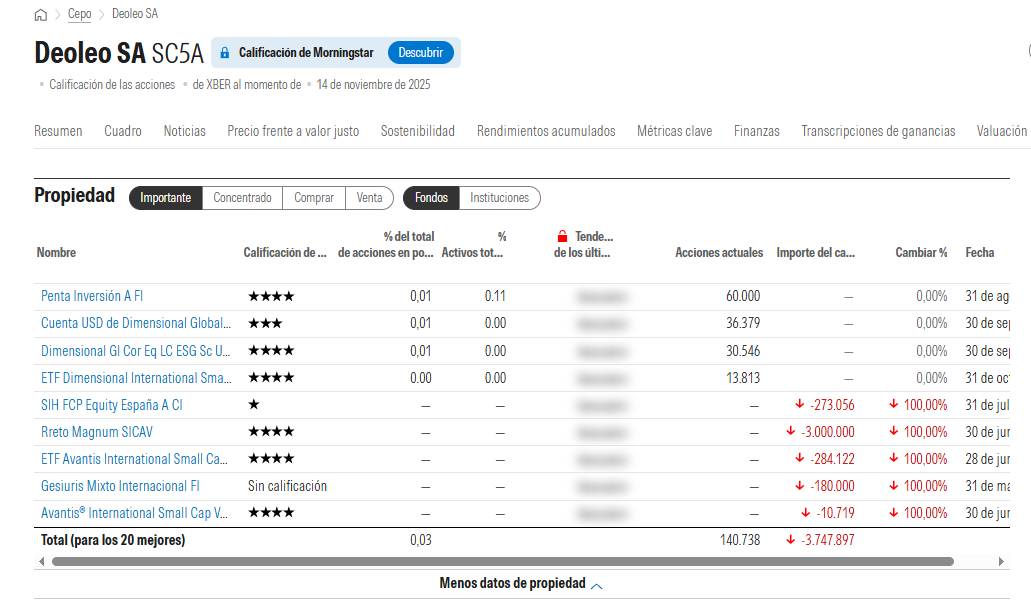Viewport: 1031px width, 609px height.
Task: Switch to Instituciones holders view
Action: click(500, 198)
